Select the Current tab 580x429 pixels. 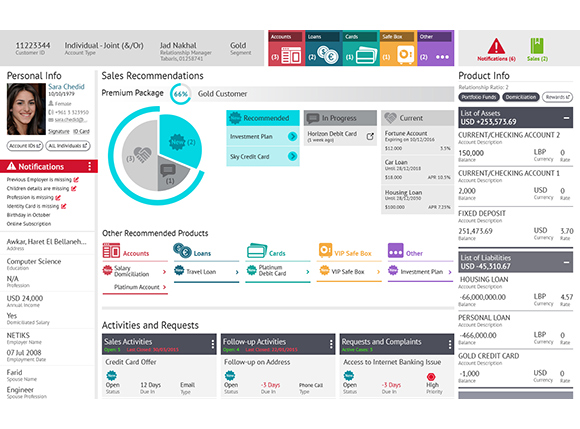coord(418,118)
